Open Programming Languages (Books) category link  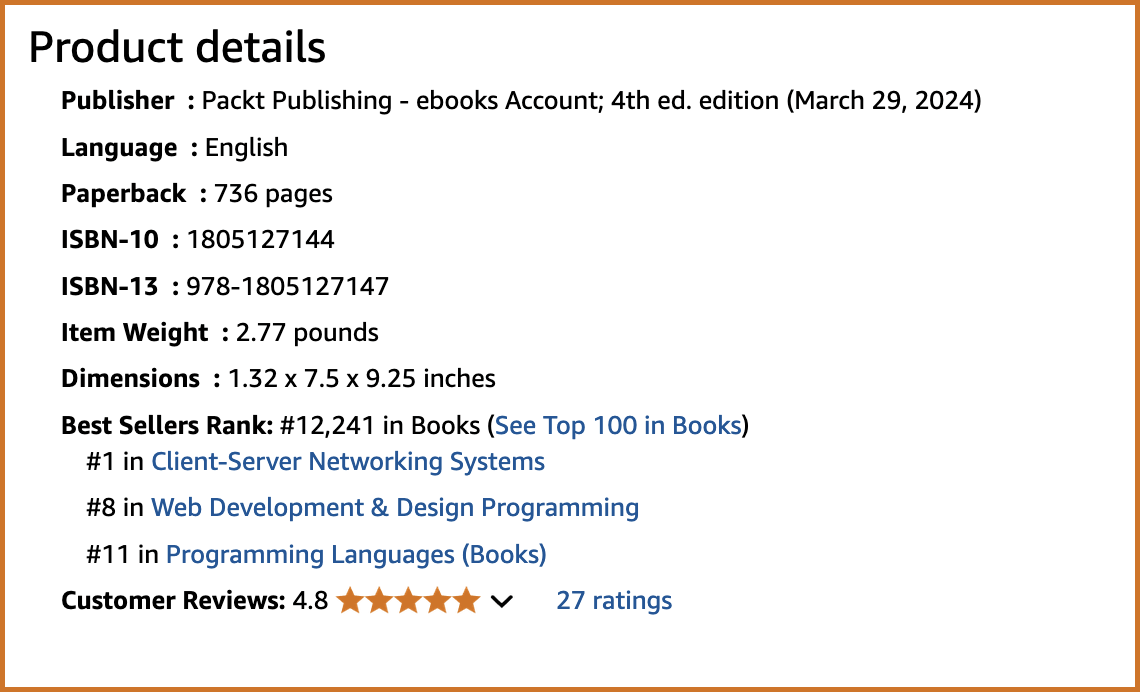356,555
